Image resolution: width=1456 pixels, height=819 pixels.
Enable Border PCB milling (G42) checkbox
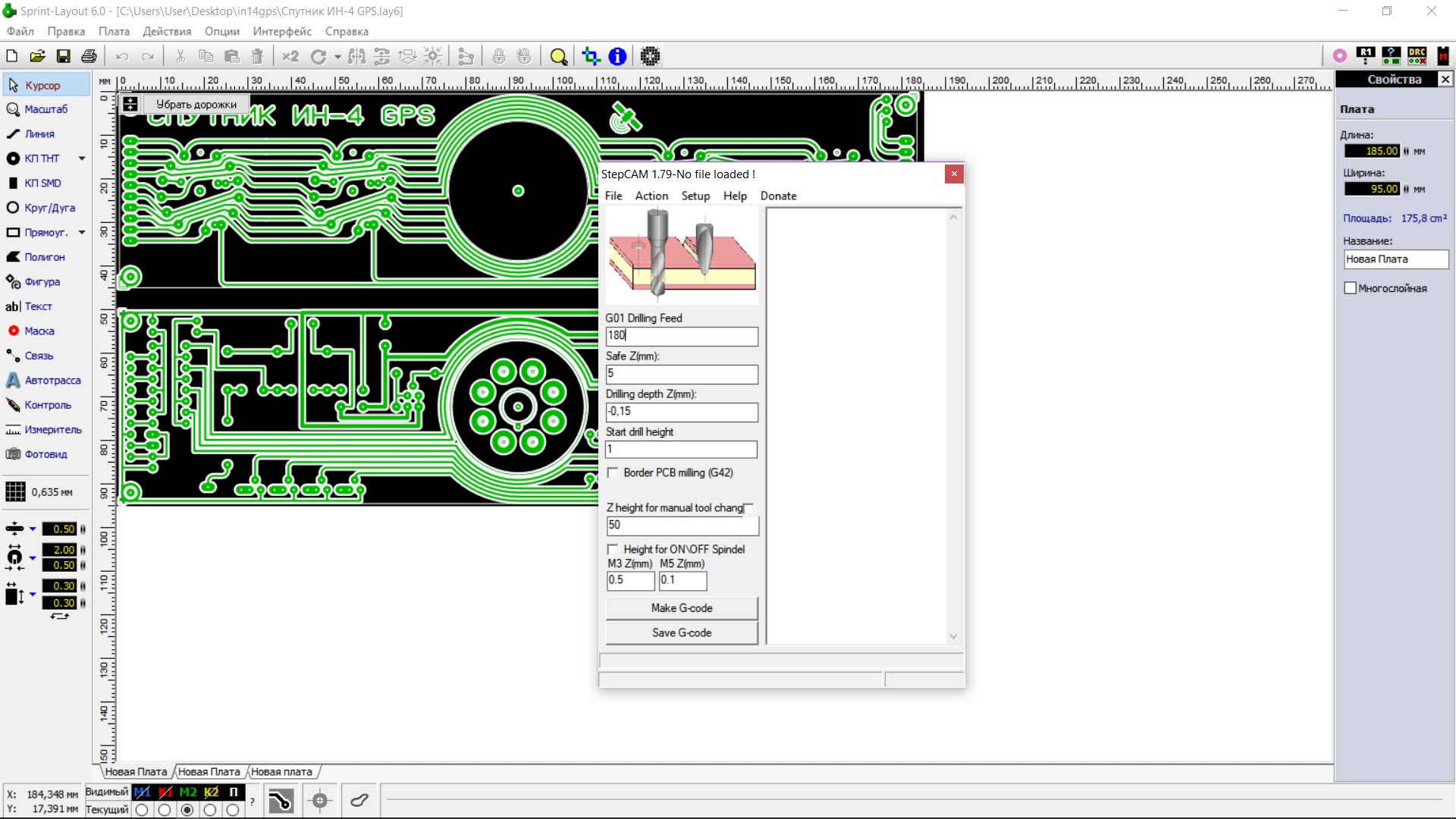[x=613, y=473]
